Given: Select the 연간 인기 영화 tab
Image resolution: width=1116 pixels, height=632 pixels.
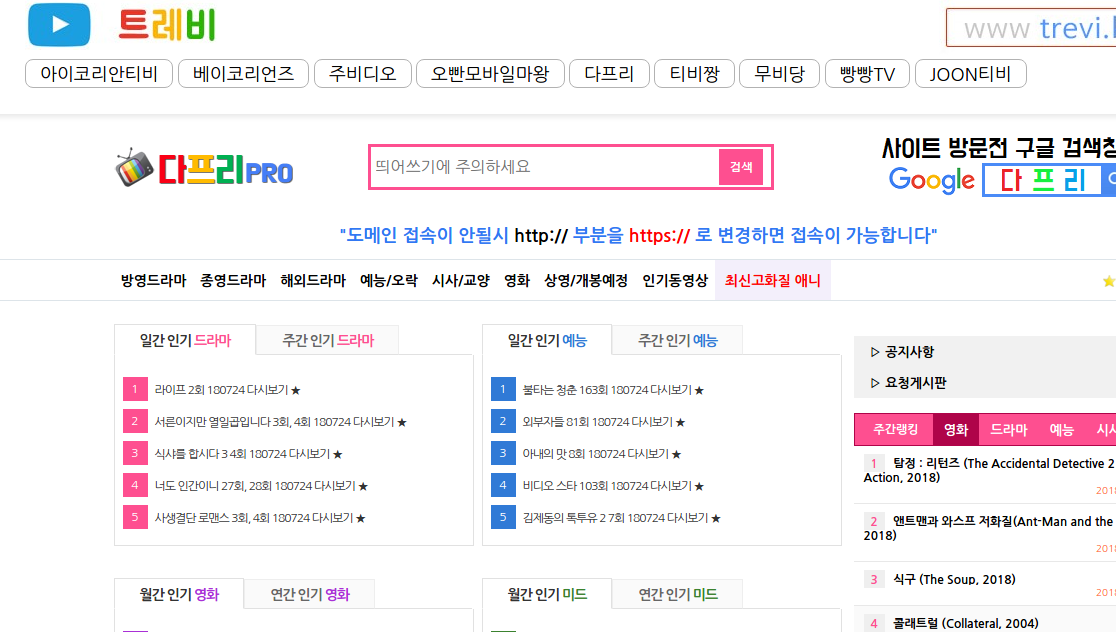Looking at the screenshot, I should tap(310, 594).
